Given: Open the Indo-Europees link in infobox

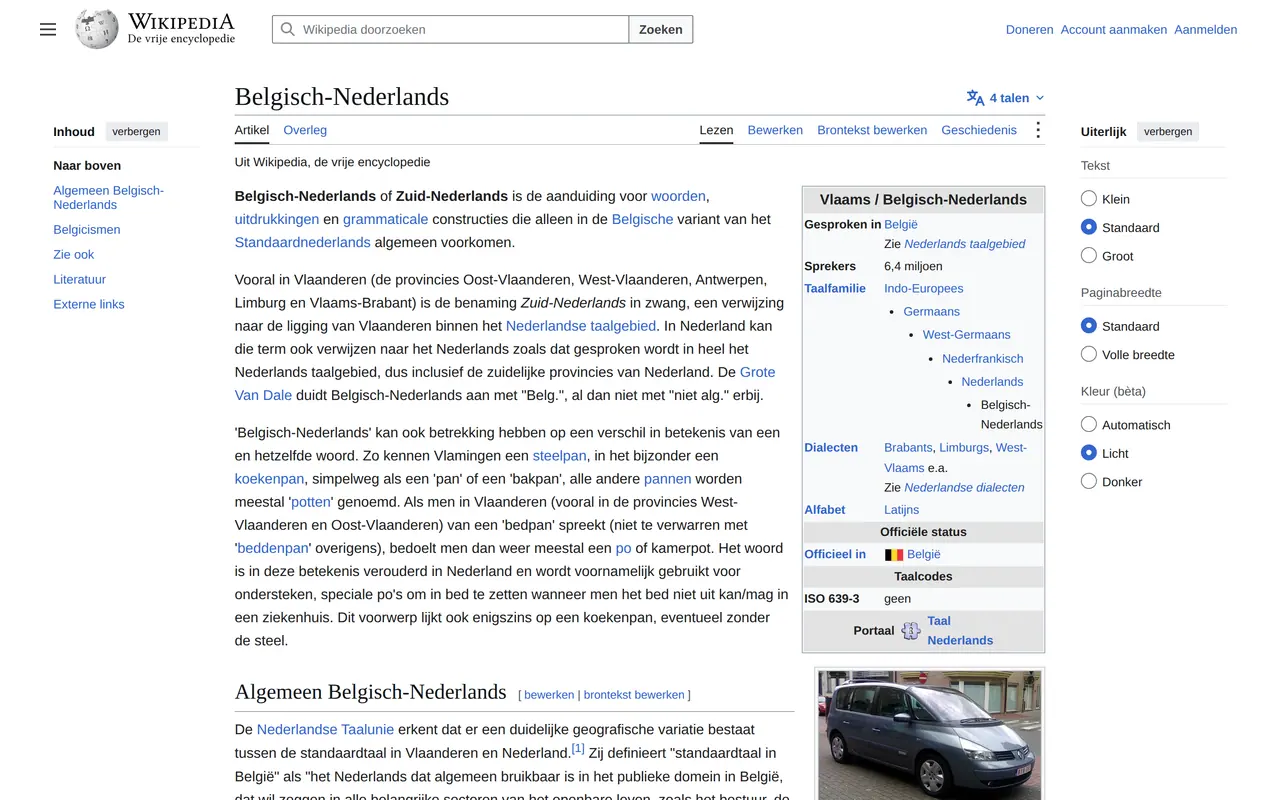Looking at the screenshot, I should pyautogui.click(x=924, y=288).
